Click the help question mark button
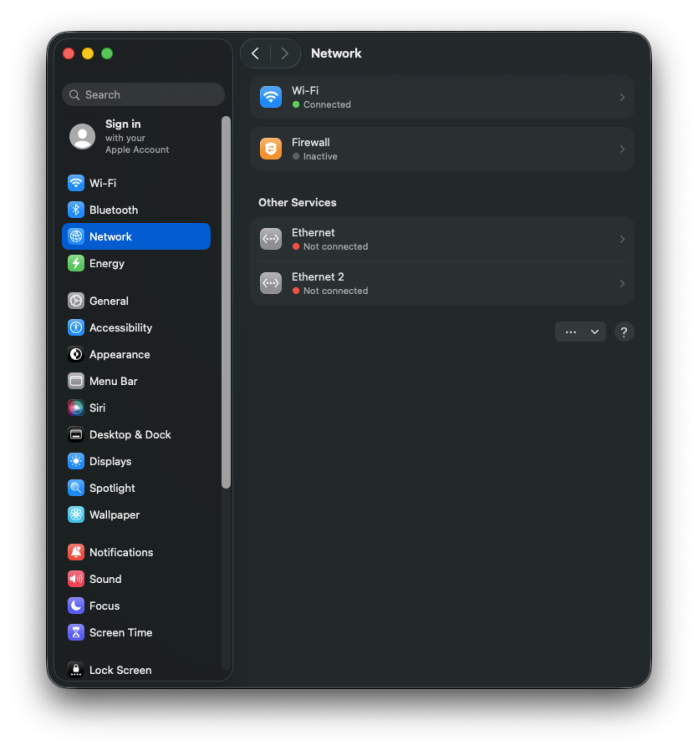Viewport: 698px width, 750px height. (623, 331)
